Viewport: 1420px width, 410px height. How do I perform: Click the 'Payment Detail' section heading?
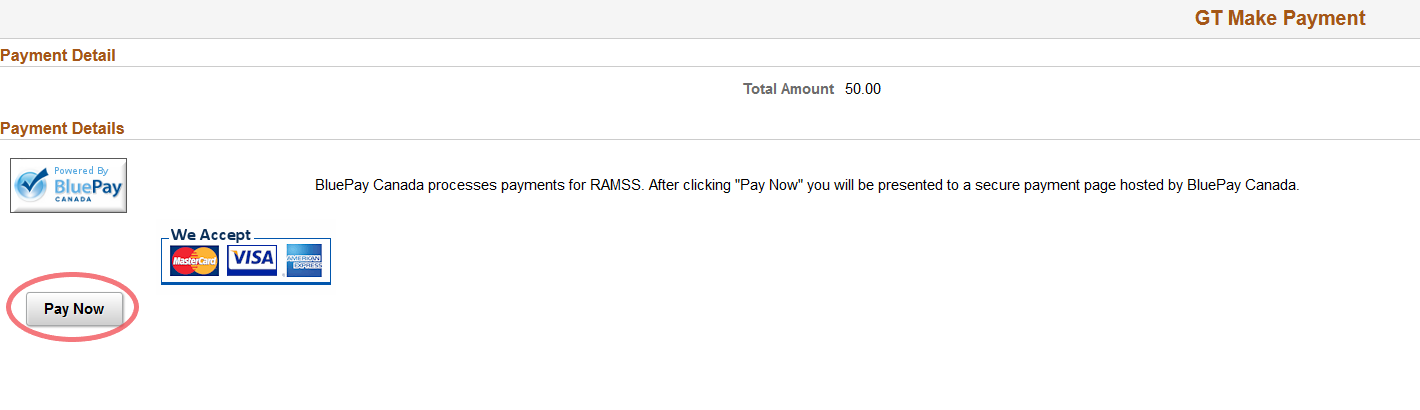coord(58,55)
